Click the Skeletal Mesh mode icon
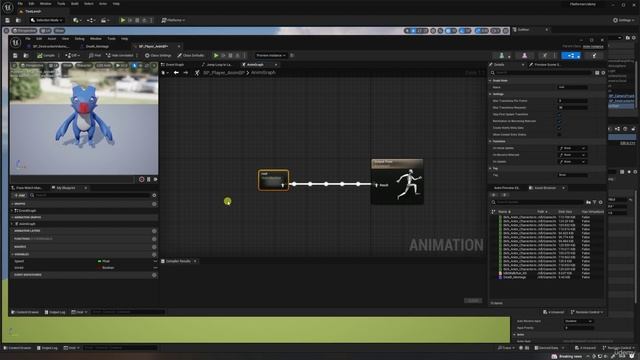640x360 pixels. [x=524, y=56]
